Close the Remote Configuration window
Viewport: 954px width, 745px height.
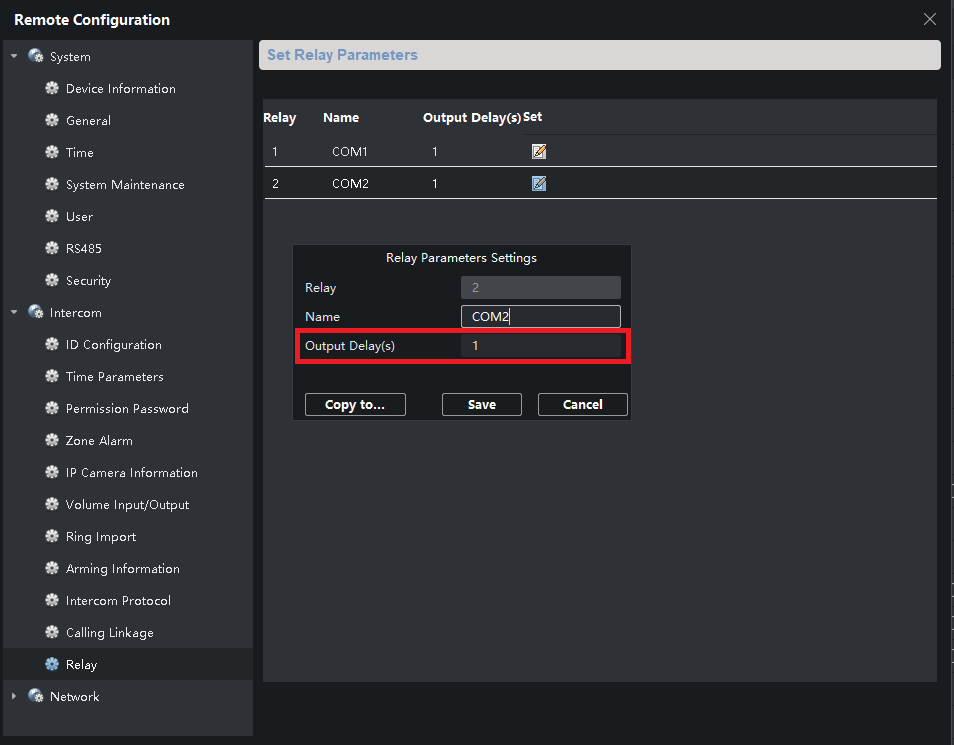tap(930, 19)
